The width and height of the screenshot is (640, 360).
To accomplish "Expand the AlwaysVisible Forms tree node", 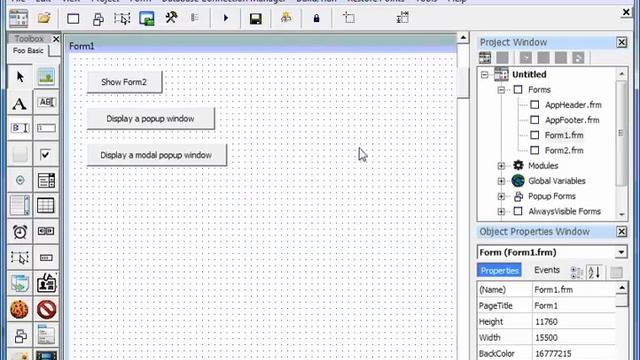I will [501, 211].
